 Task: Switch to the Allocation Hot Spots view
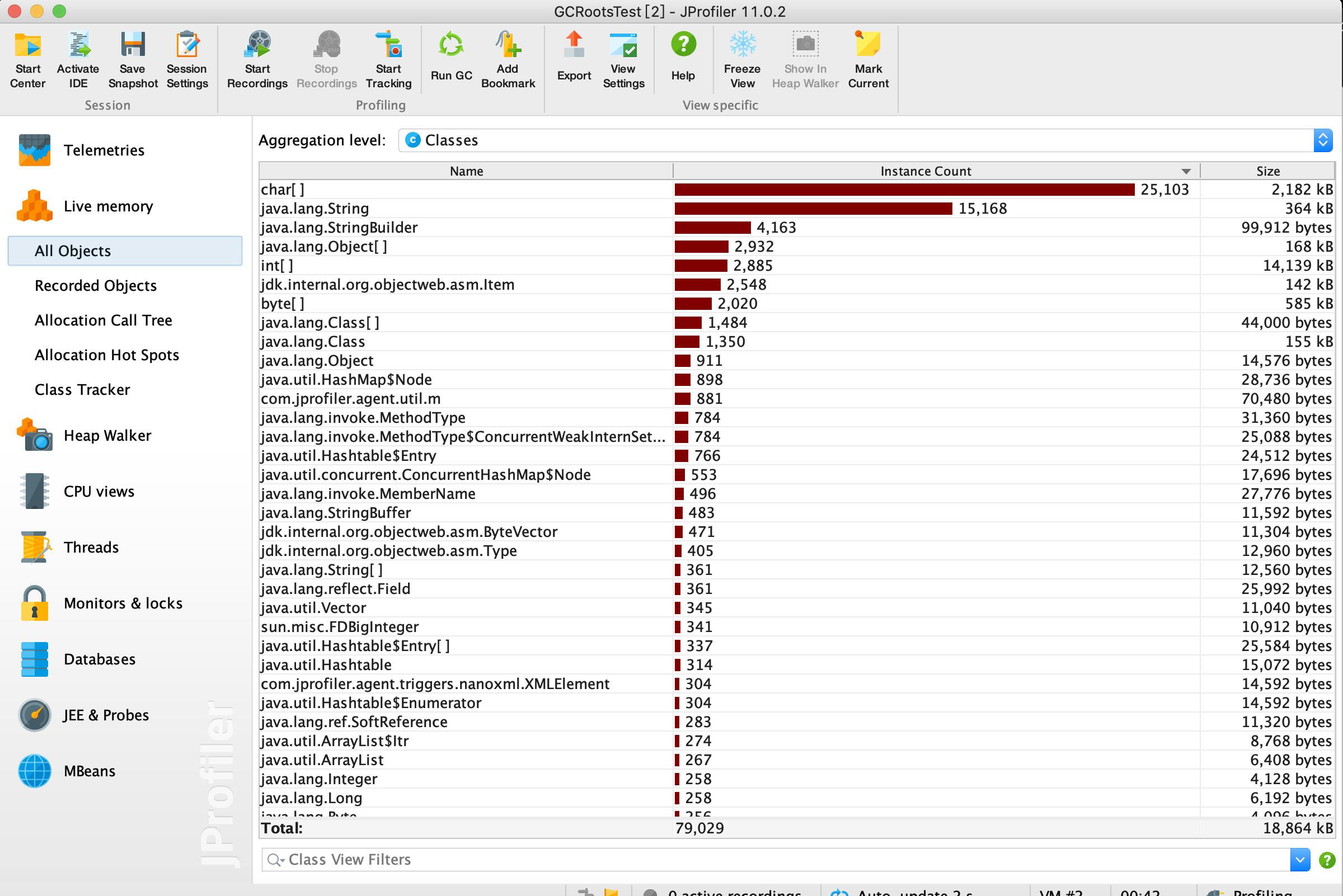point(107,355)
